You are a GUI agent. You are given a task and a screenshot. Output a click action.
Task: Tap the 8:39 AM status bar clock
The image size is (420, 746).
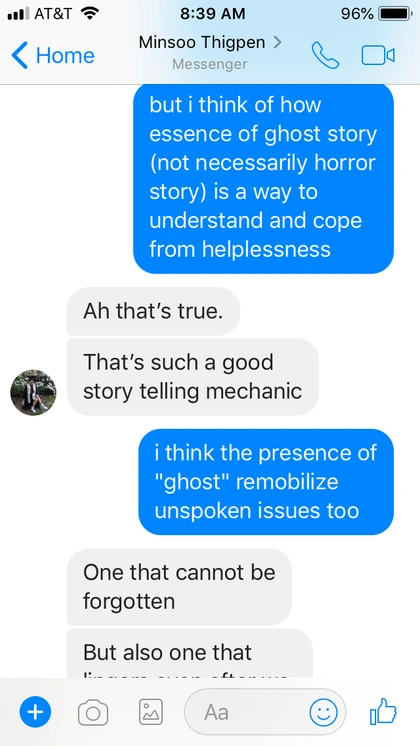(x=213, y=14)
